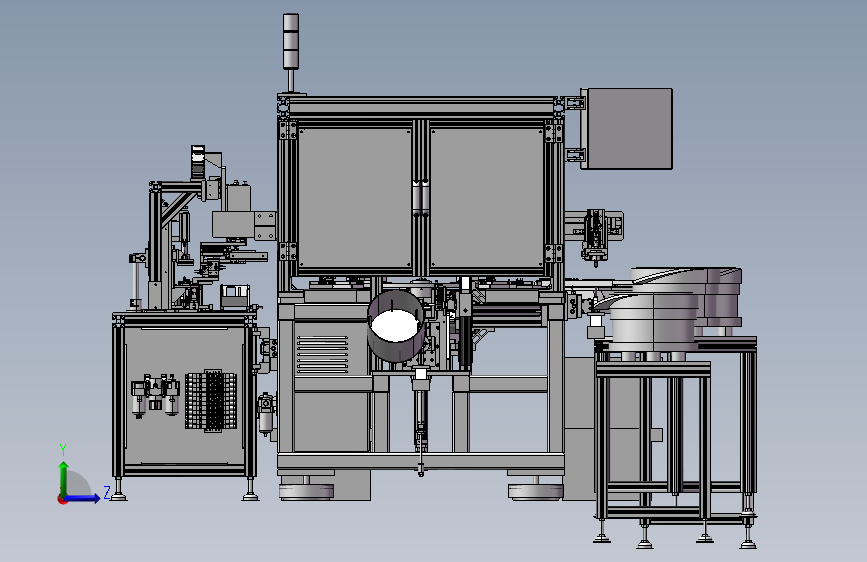Select the right enclosure door panel
The height and width of the screenshot is (562, 867).
click(x=487, y=198)
